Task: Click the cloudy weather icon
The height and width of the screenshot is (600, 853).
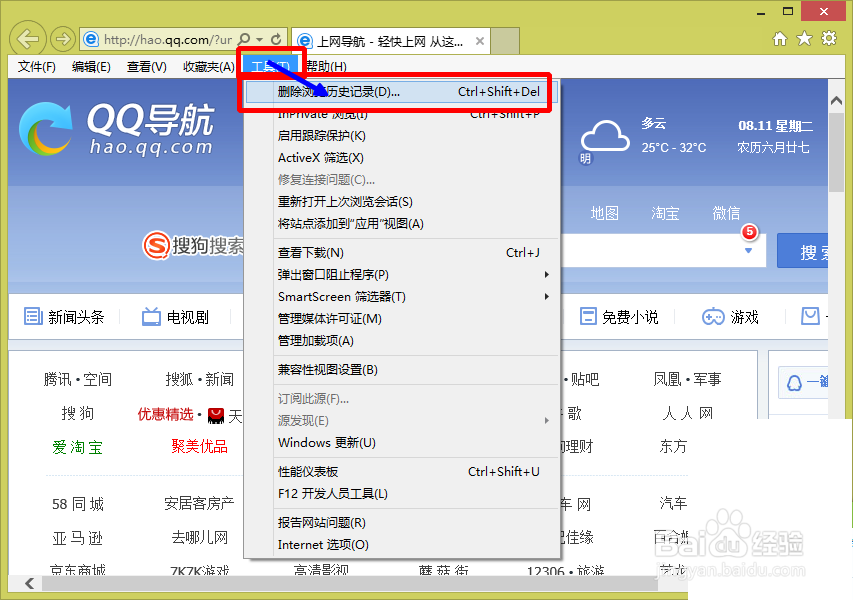Action: click(604, 136)
